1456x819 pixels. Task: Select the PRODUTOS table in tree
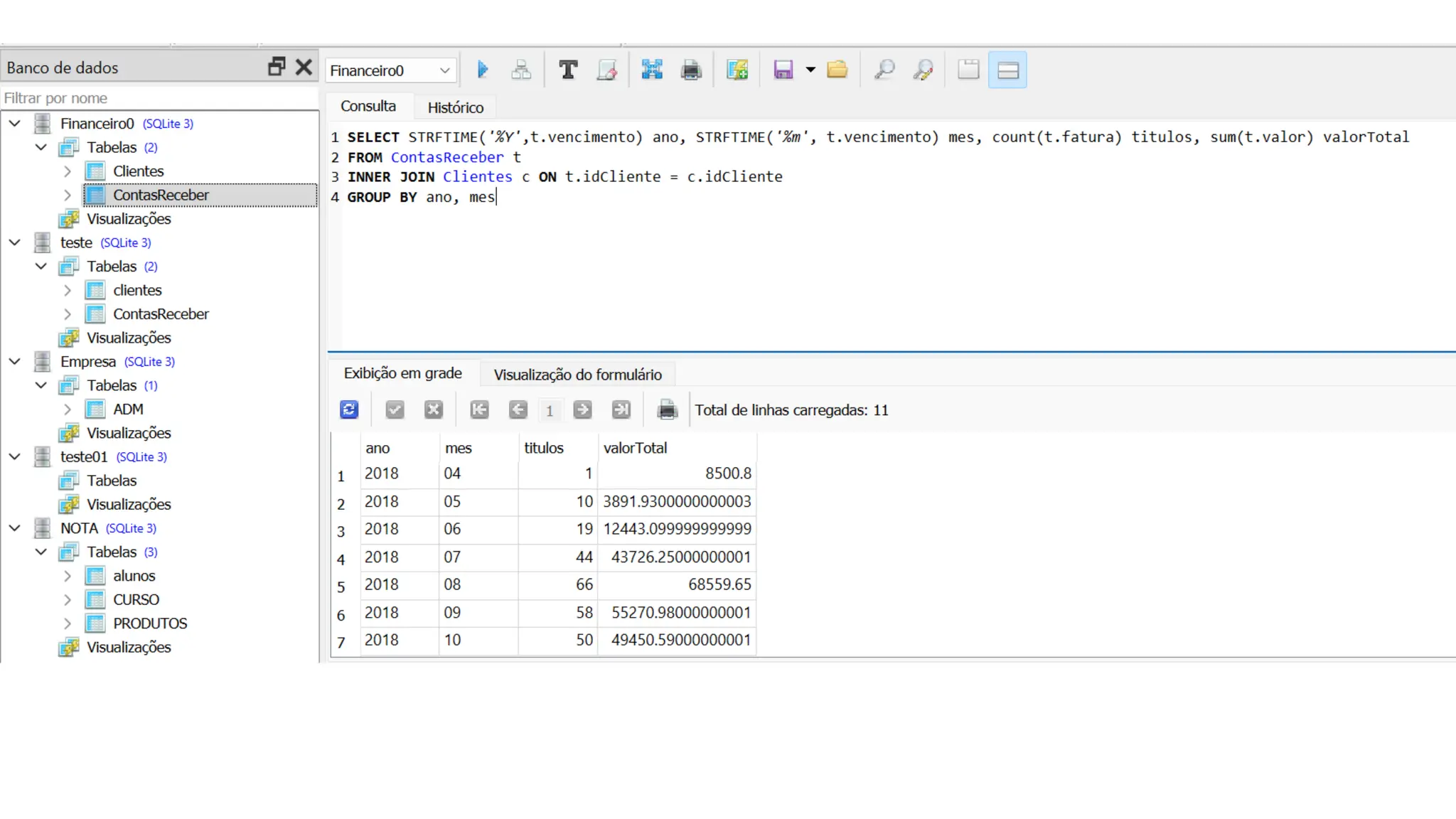pos(150,623)
